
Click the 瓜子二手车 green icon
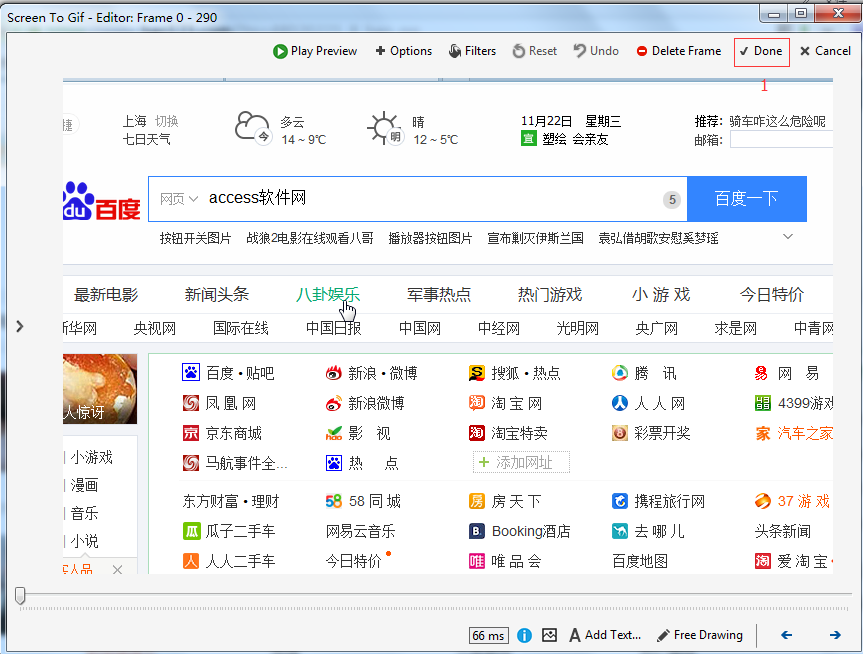coord(191,531)
